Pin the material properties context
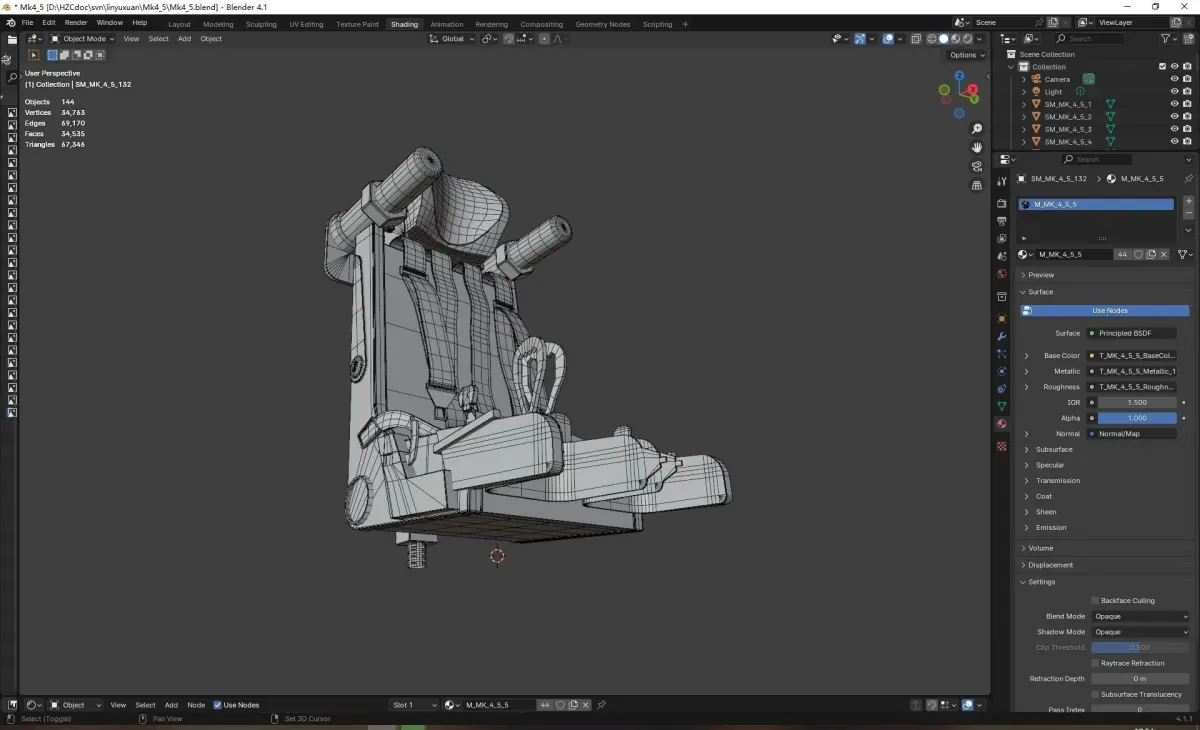This screenshot has height=730, width=1200. pos(1188,179)
